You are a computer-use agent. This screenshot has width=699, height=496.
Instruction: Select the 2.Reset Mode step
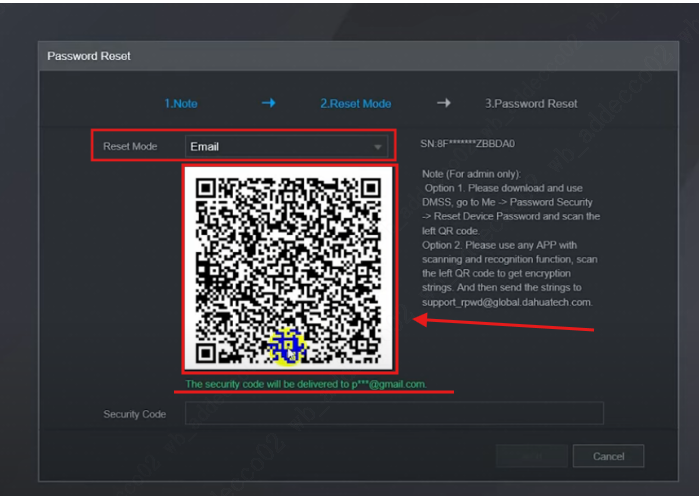(356, 104)
